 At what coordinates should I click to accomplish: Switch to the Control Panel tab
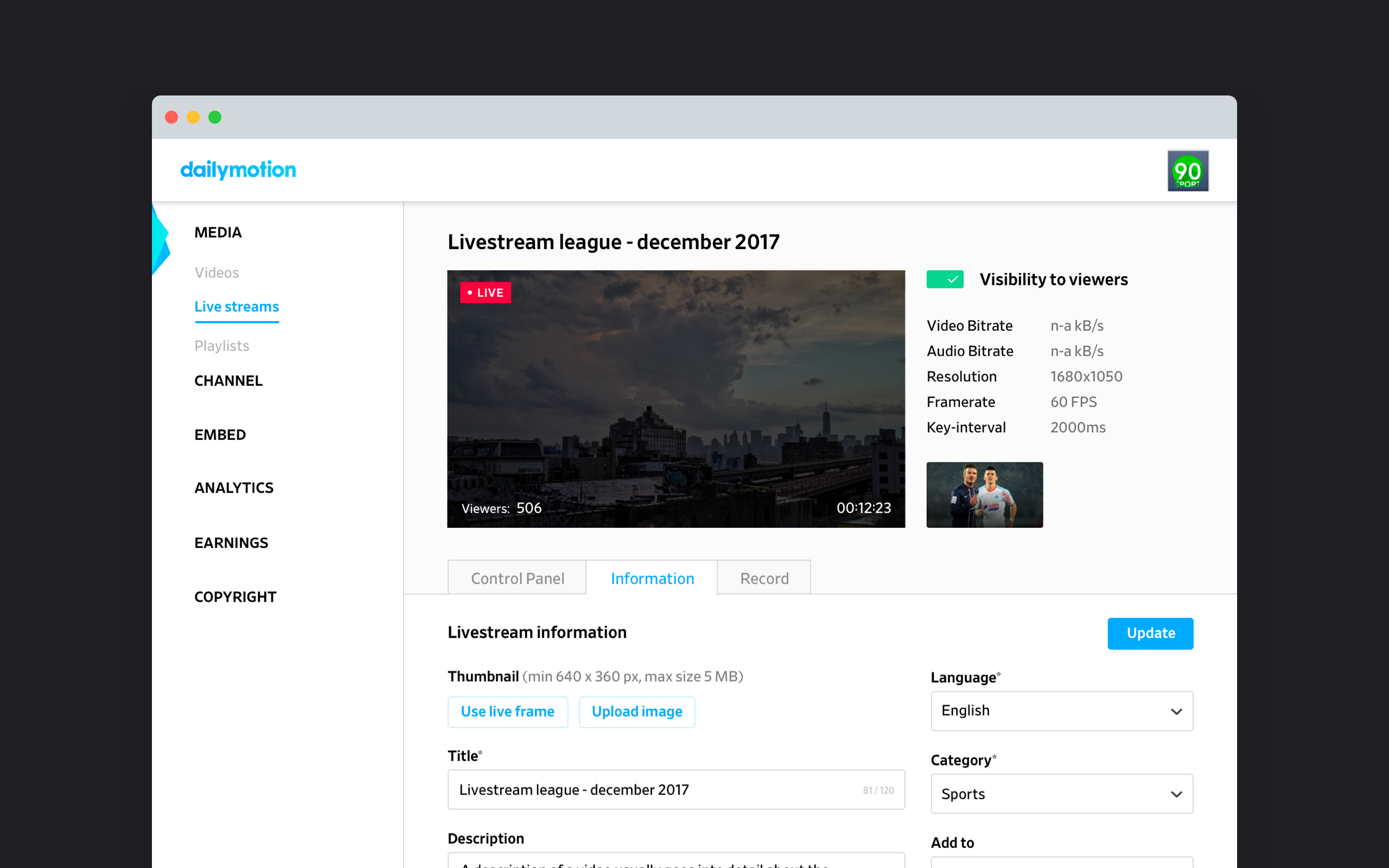click(517, 578)
